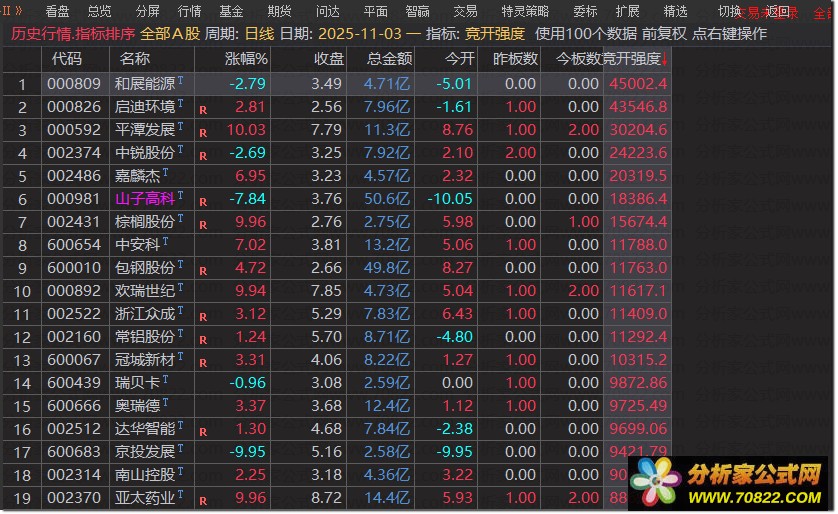Click the R marker beside 启迪环境
Viewport: 838px width, 514px height.
(x=203, y=110)
